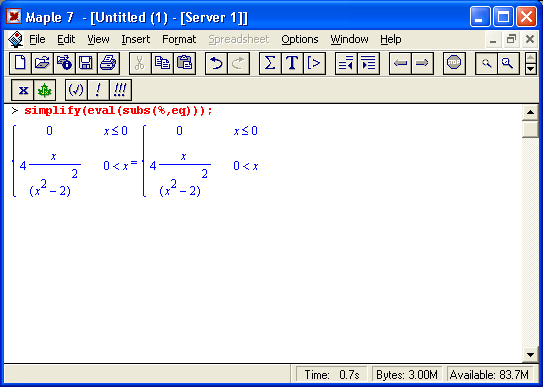The width and height of the screenshot is (543, 387).
Task: Insert text with the T icon
Action: click(x=292, y=63)
